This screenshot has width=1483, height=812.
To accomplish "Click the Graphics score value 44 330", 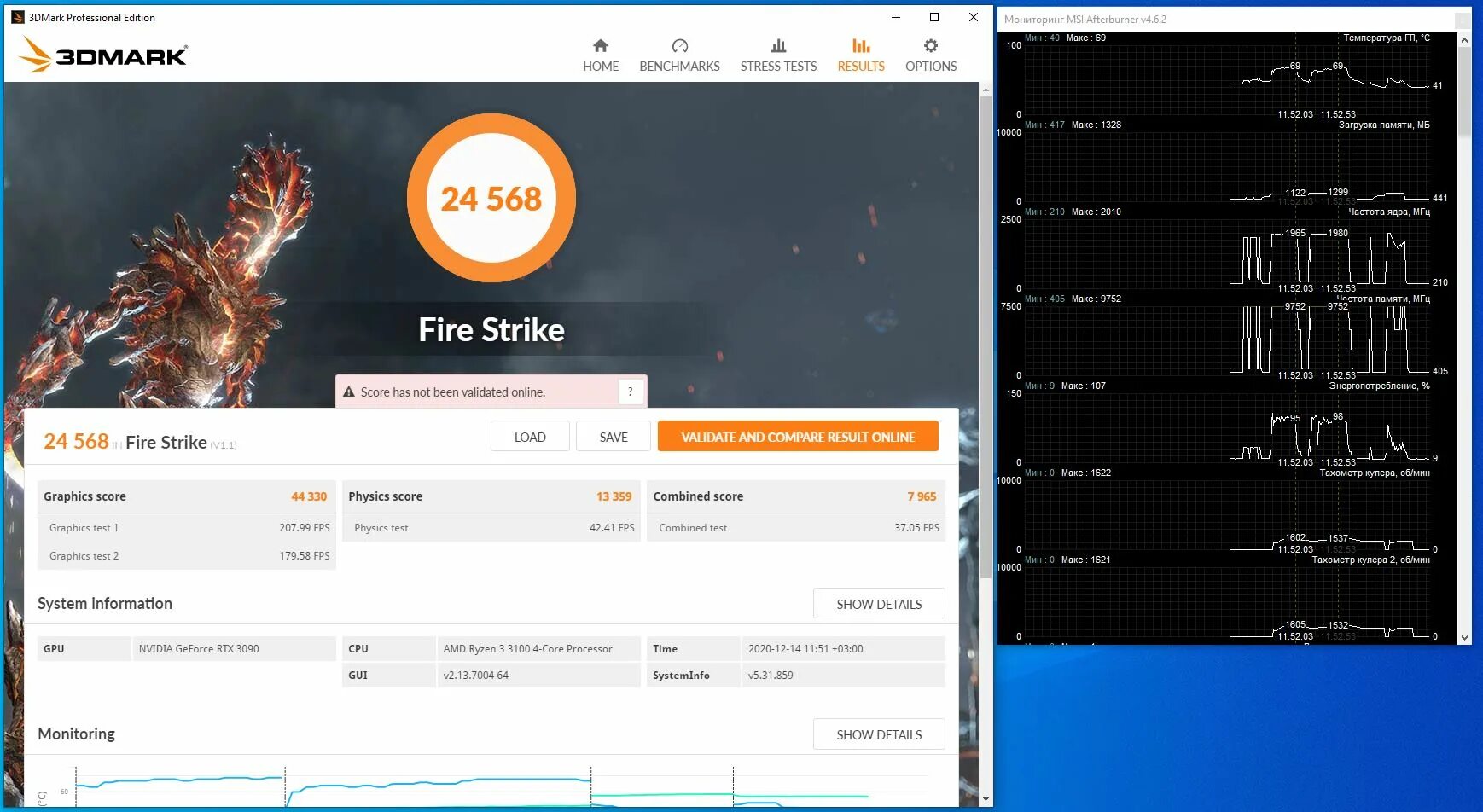I will coord(309,496).
